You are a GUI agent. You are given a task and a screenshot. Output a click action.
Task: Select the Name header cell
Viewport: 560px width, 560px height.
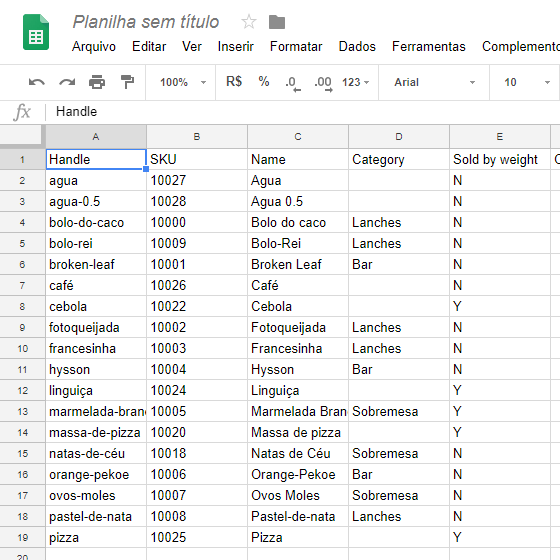[298, 159]
